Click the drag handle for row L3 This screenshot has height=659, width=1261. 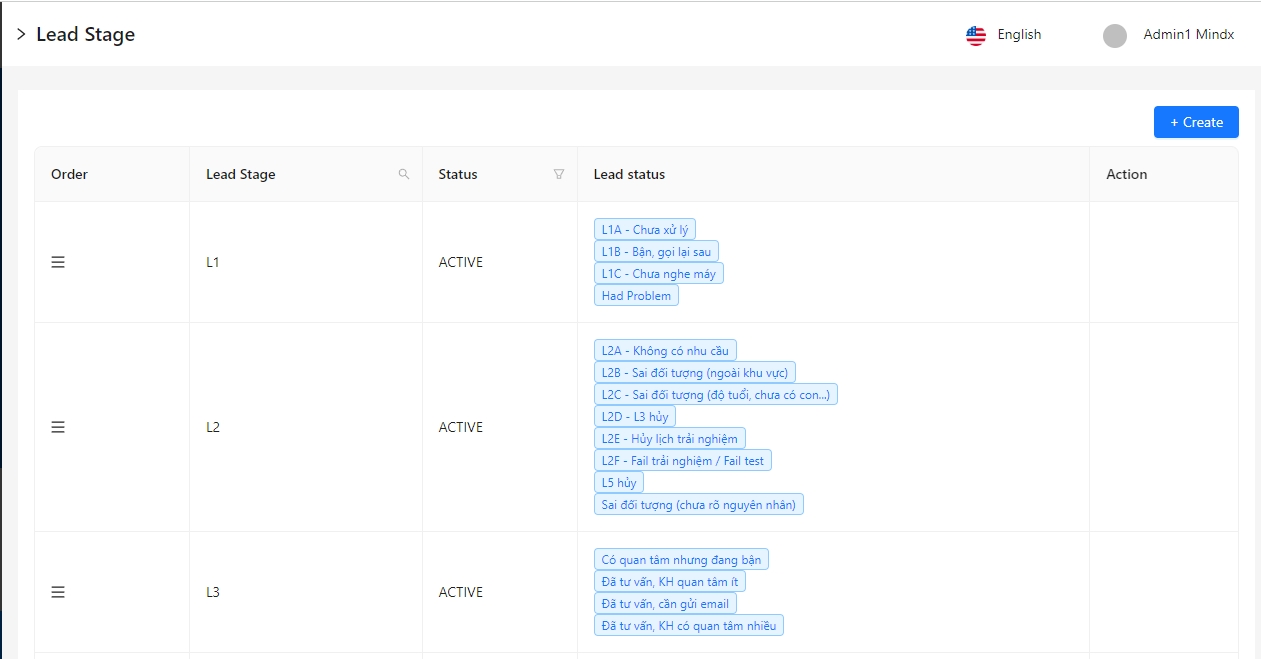58,592
